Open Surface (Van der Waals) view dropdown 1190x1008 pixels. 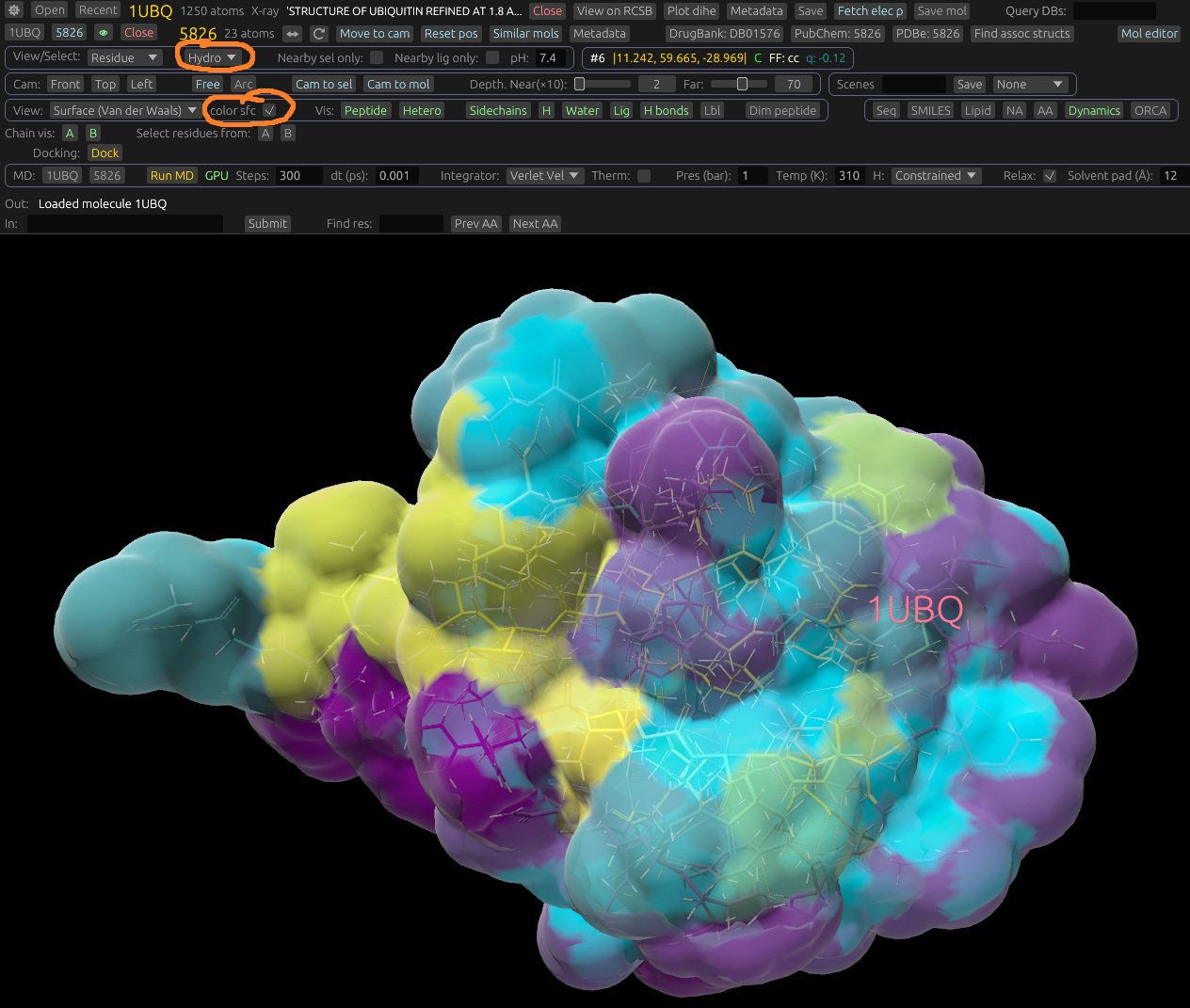click(124, 111)
